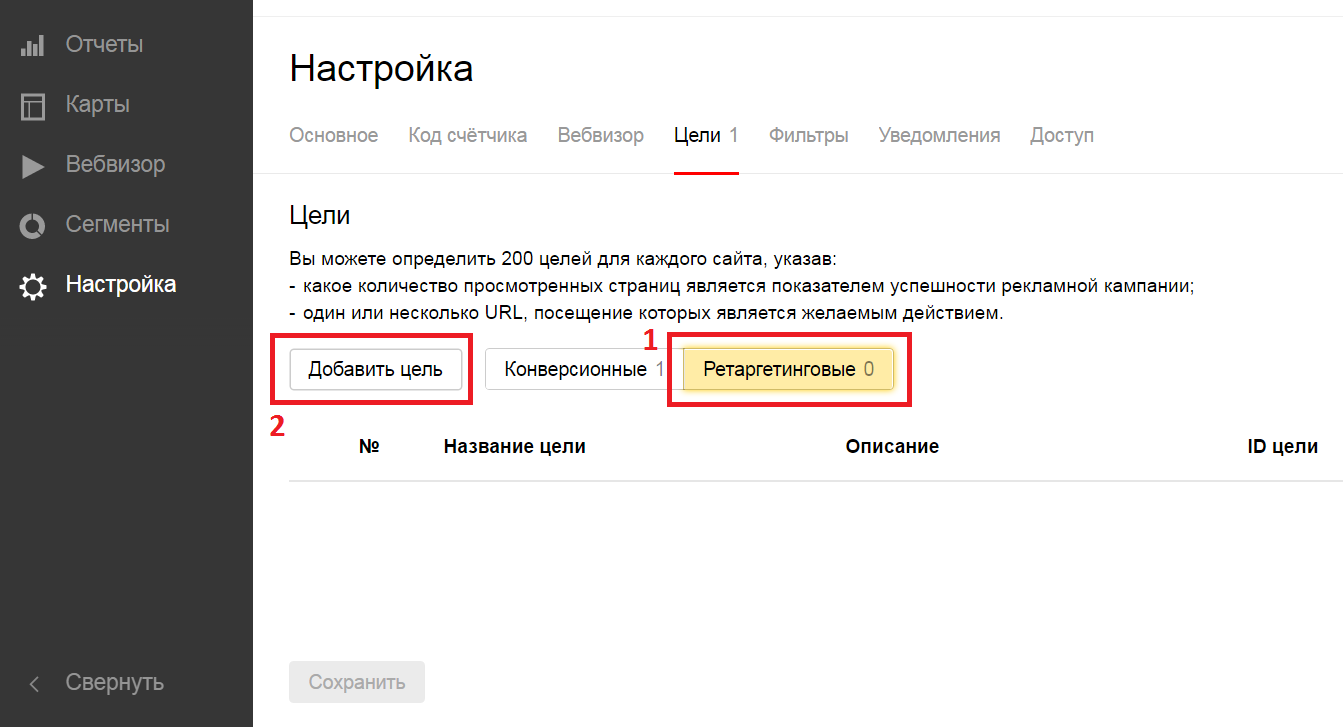Click the Название цели column header
This screenshot has height=727, width=1343.
click(514, 447)
